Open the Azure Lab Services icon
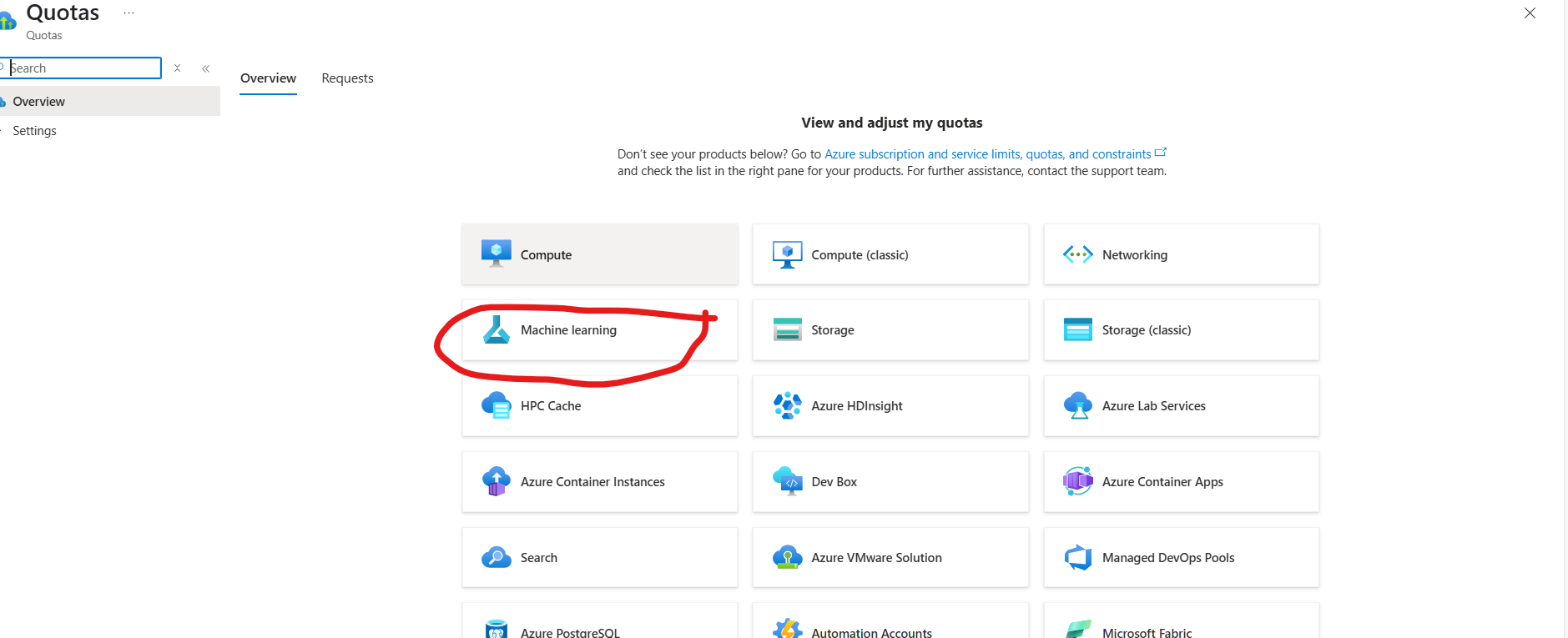 coord(1077,405)
